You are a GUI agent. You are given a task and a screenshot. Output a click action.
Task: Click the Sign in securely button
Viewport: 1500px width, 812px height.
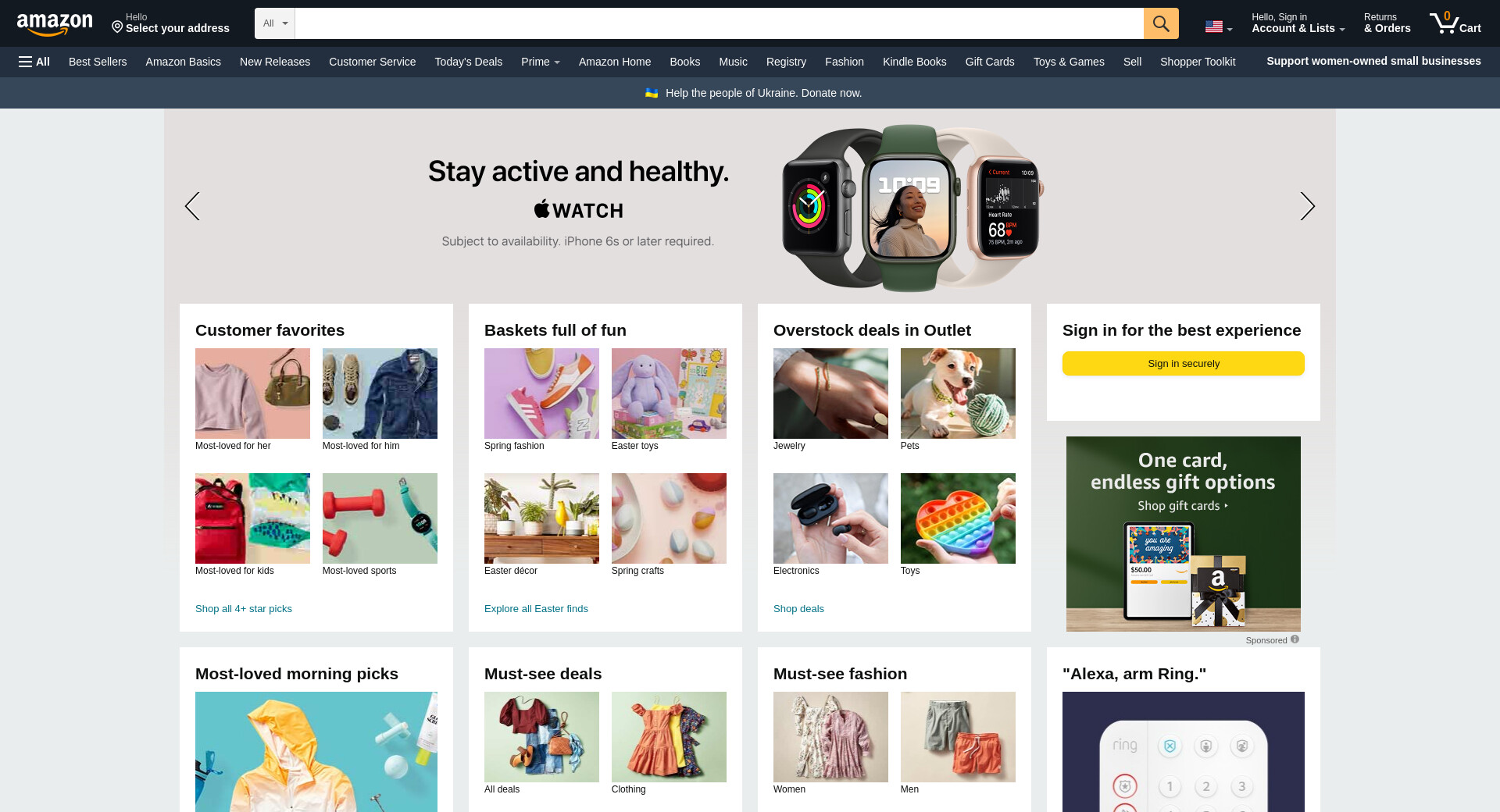tap(1184, 363)
